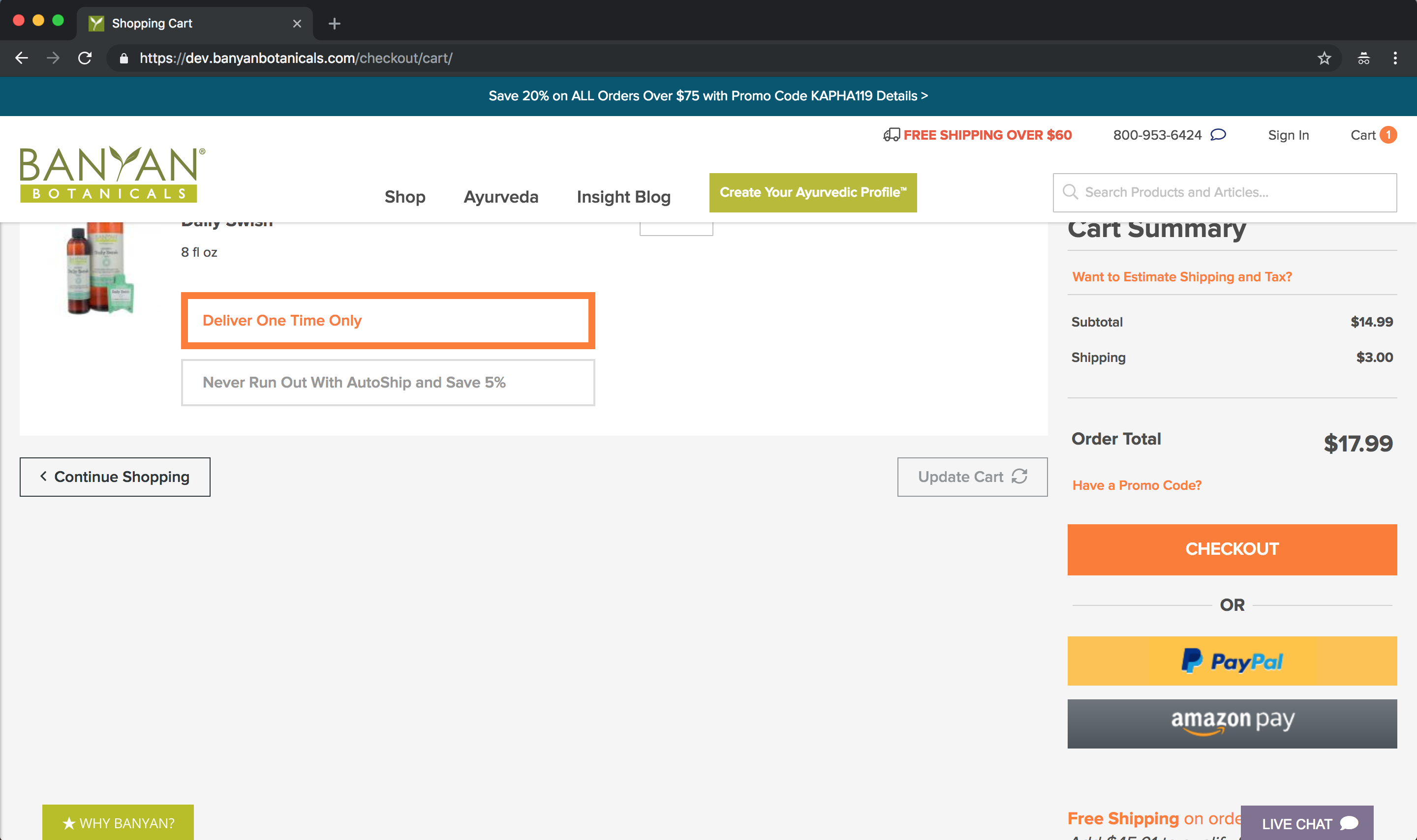The width and height of the screenshot is (1417, 840).
Task: Click the CHECKOUT button
Action: [1232, 549]
